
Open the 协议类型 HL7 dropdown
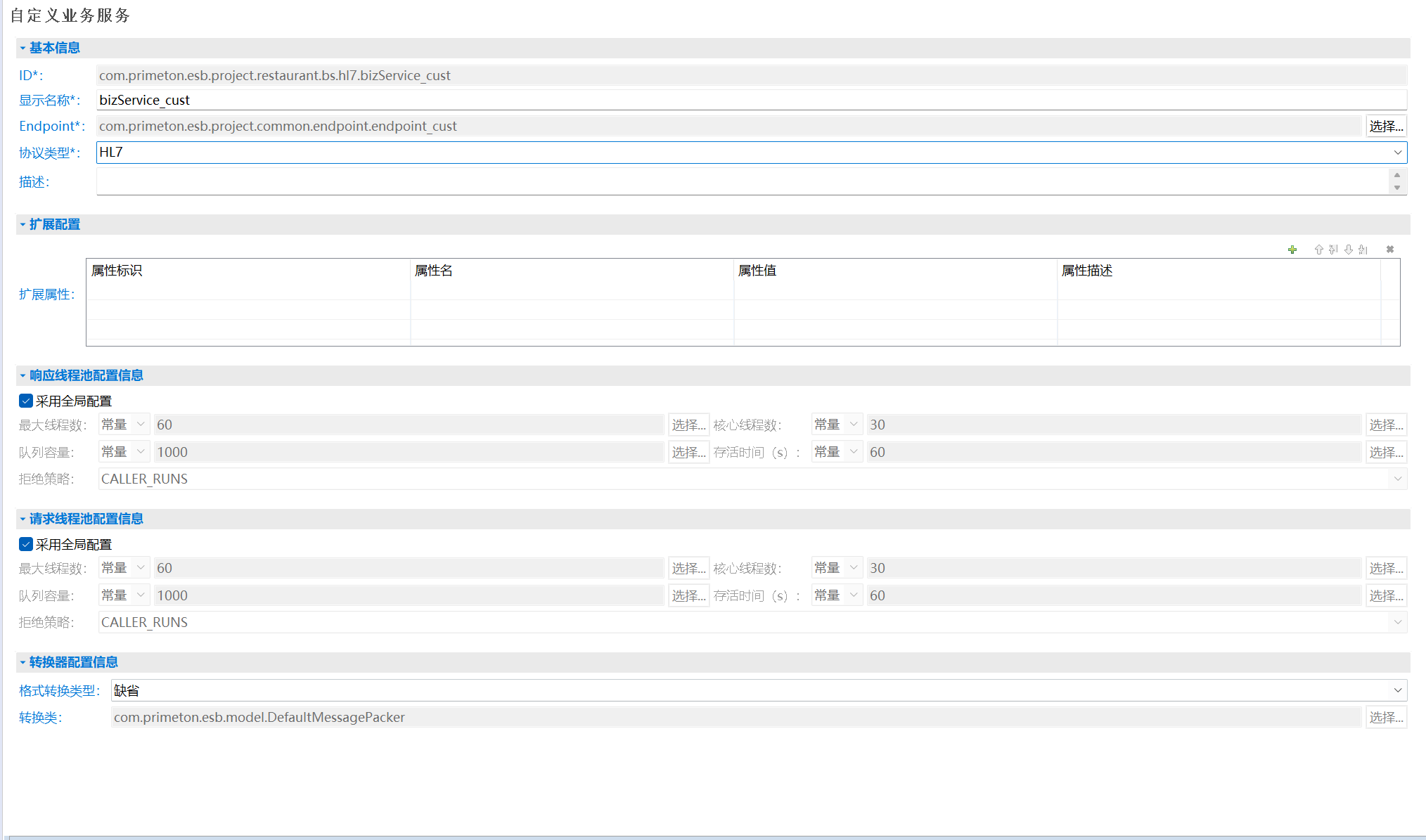(1397, 153)
